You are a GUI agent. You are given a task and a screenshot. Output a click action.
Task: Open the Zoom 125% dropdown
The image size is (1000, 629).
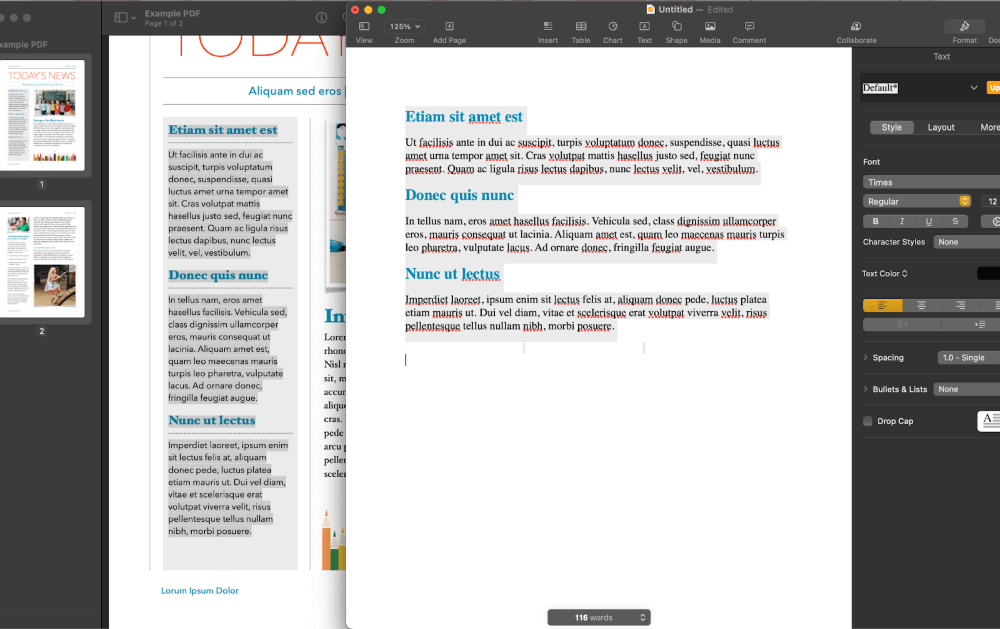coord(404,26)
